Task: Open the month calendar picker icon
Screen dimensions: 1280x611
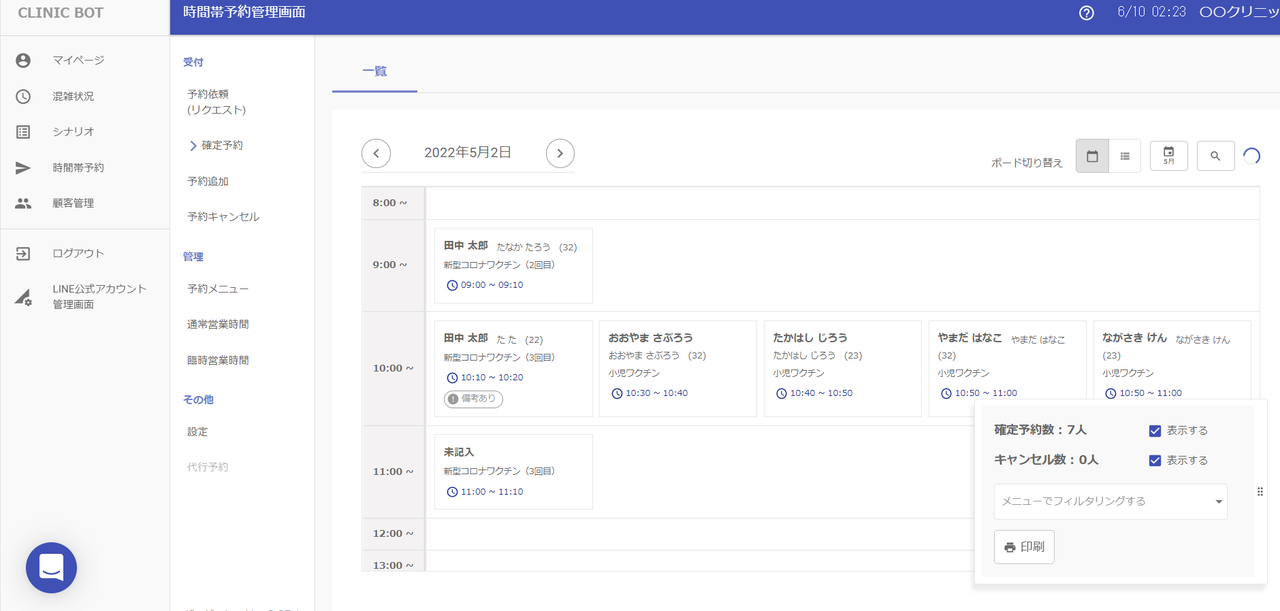Action: [x=1168, y=156]
